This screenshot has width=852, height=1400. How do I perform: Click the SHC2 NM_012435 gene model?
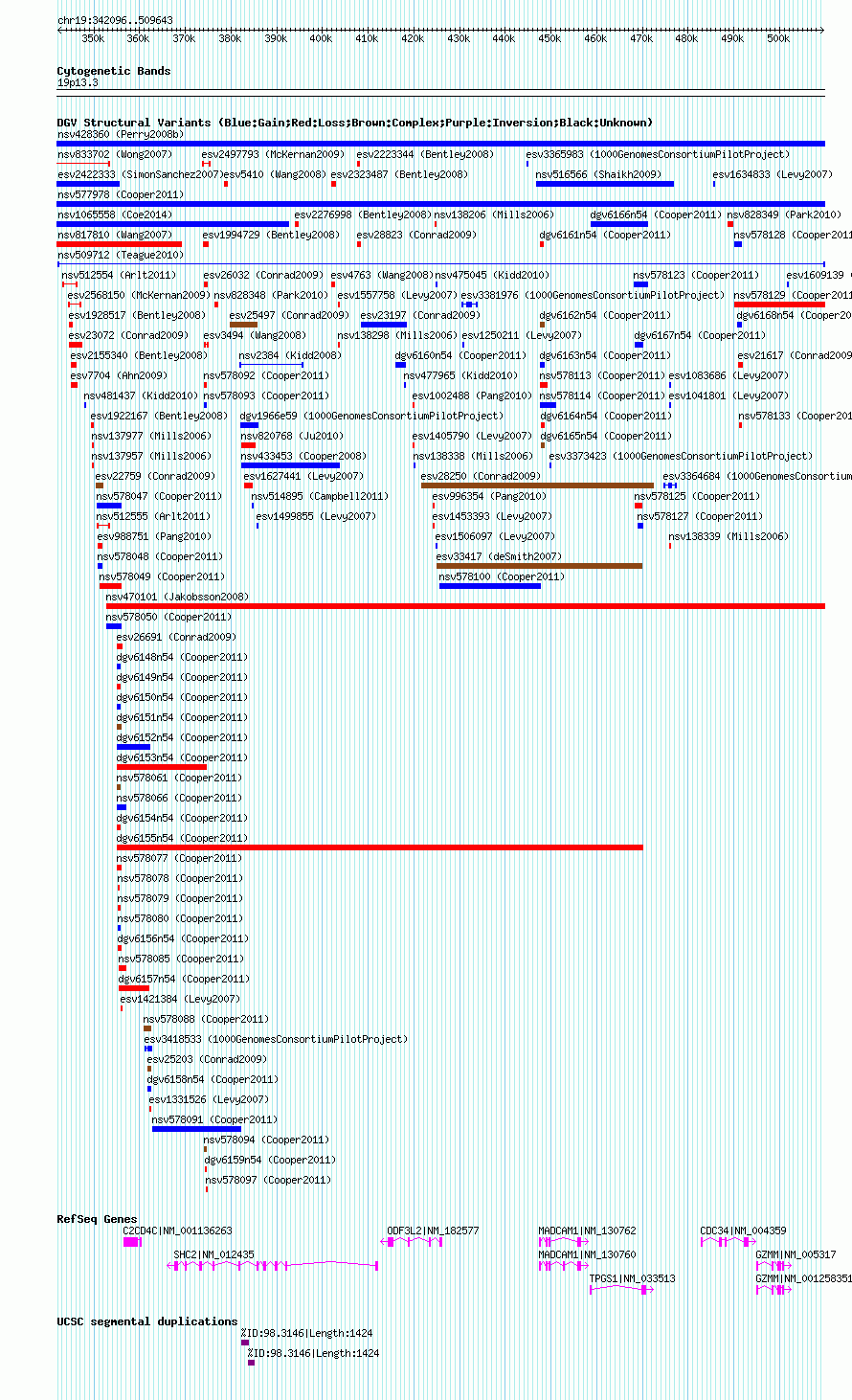(274, 1266)
